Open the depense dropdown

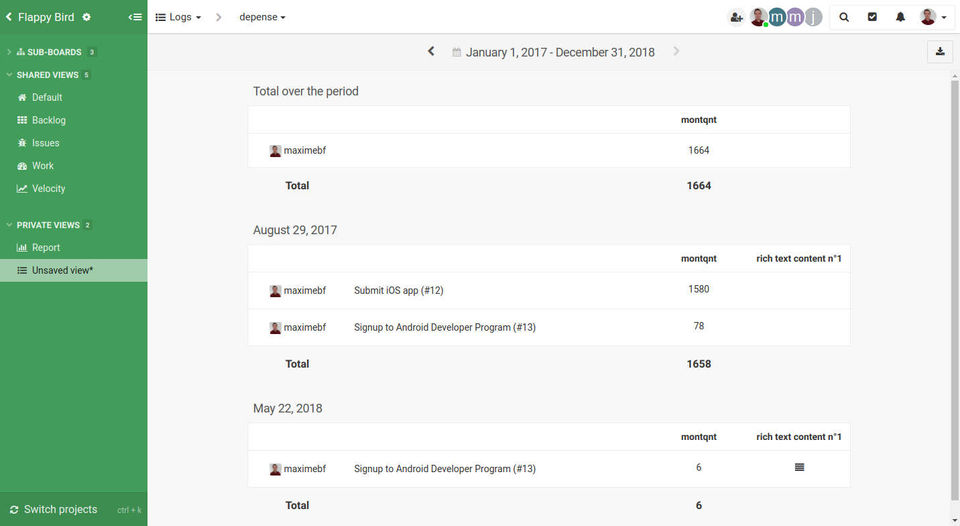pyautogui.click(x=262, y=17)
